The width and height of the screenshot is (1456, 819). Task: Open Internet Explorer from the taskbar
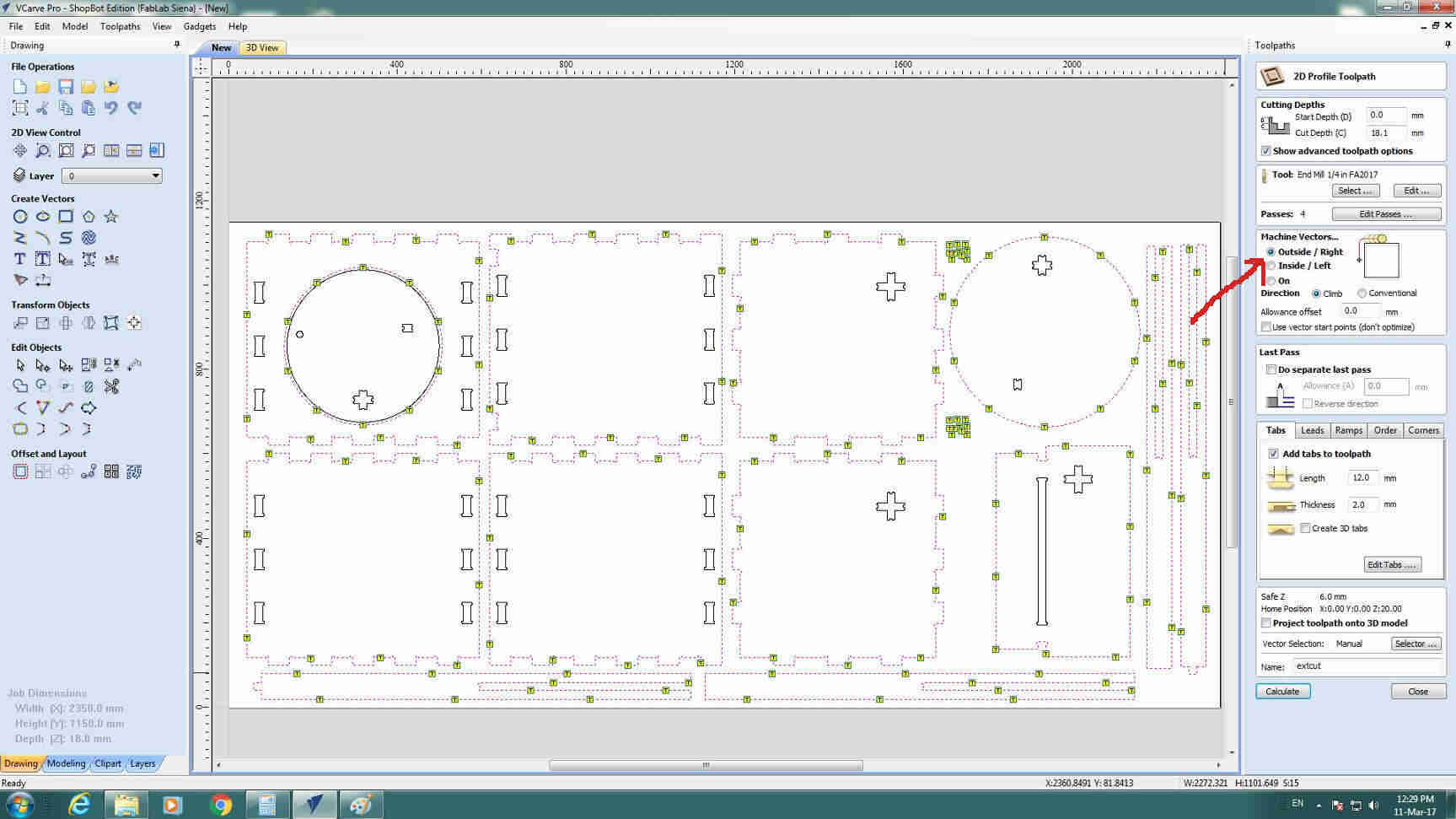point(79,805)
